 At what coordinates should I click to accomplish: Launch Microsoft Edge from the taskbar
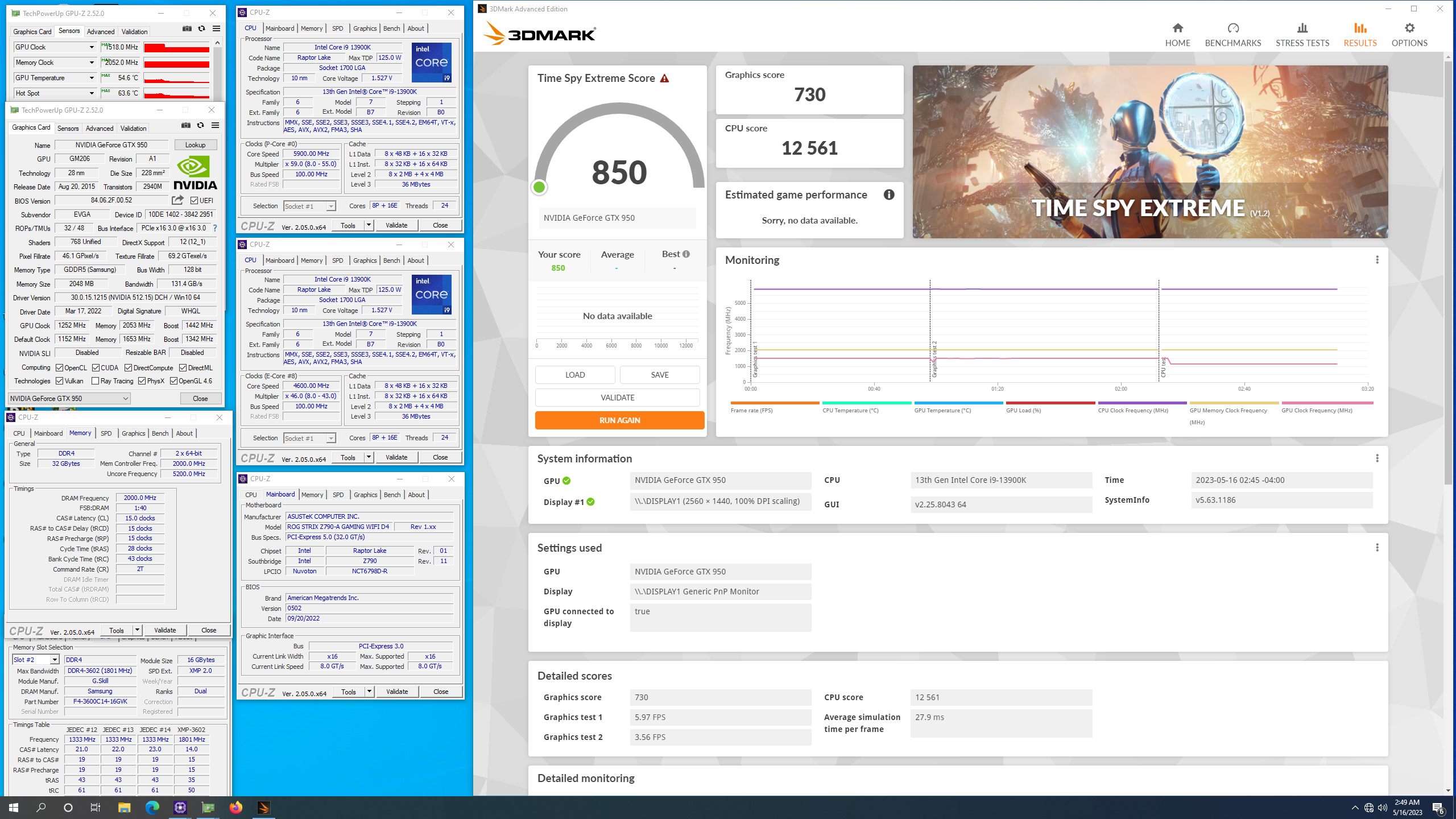pos(152,808)
